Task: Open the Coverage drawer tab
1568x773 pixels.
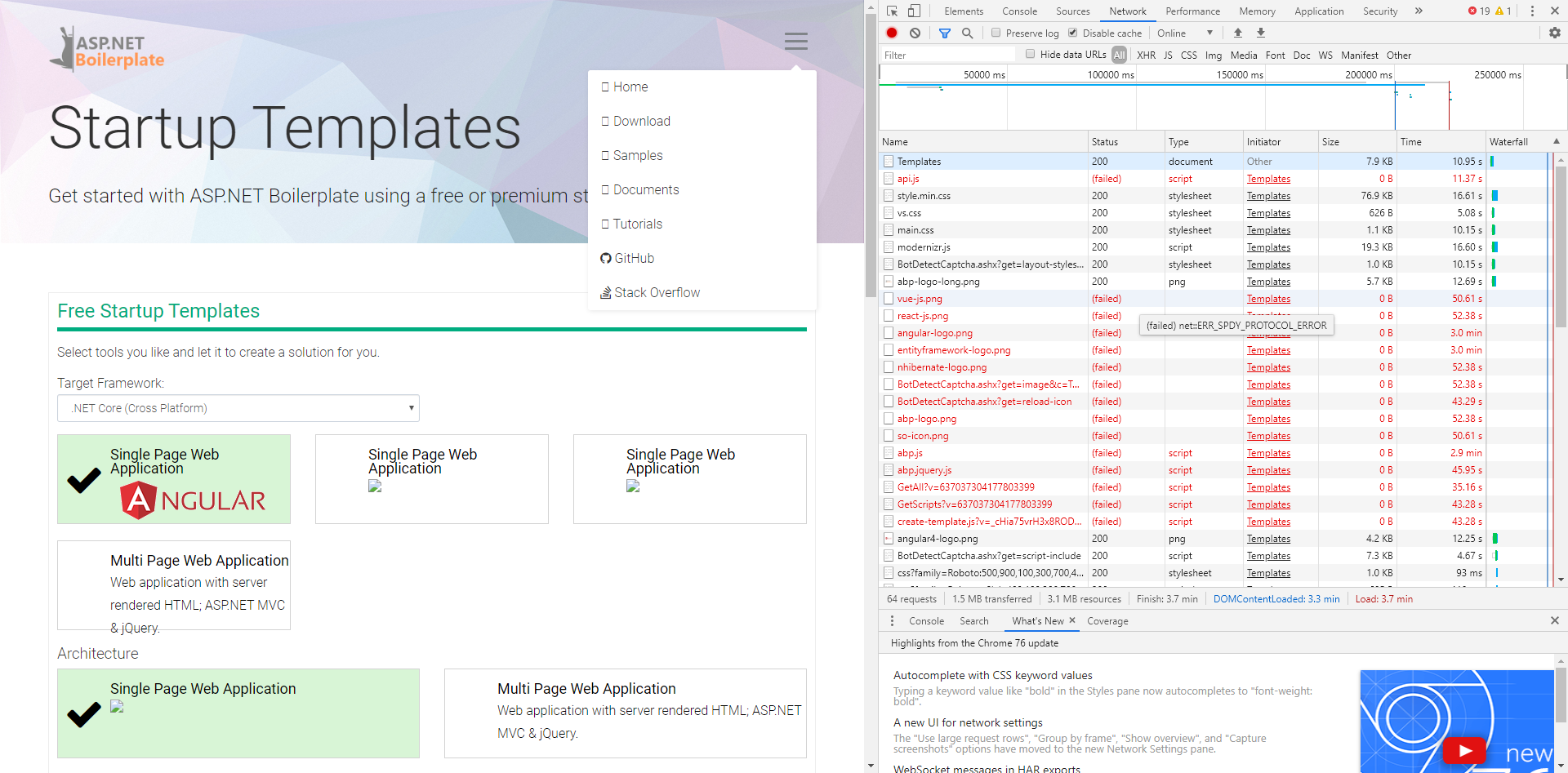Action: tap(1107, 620)
